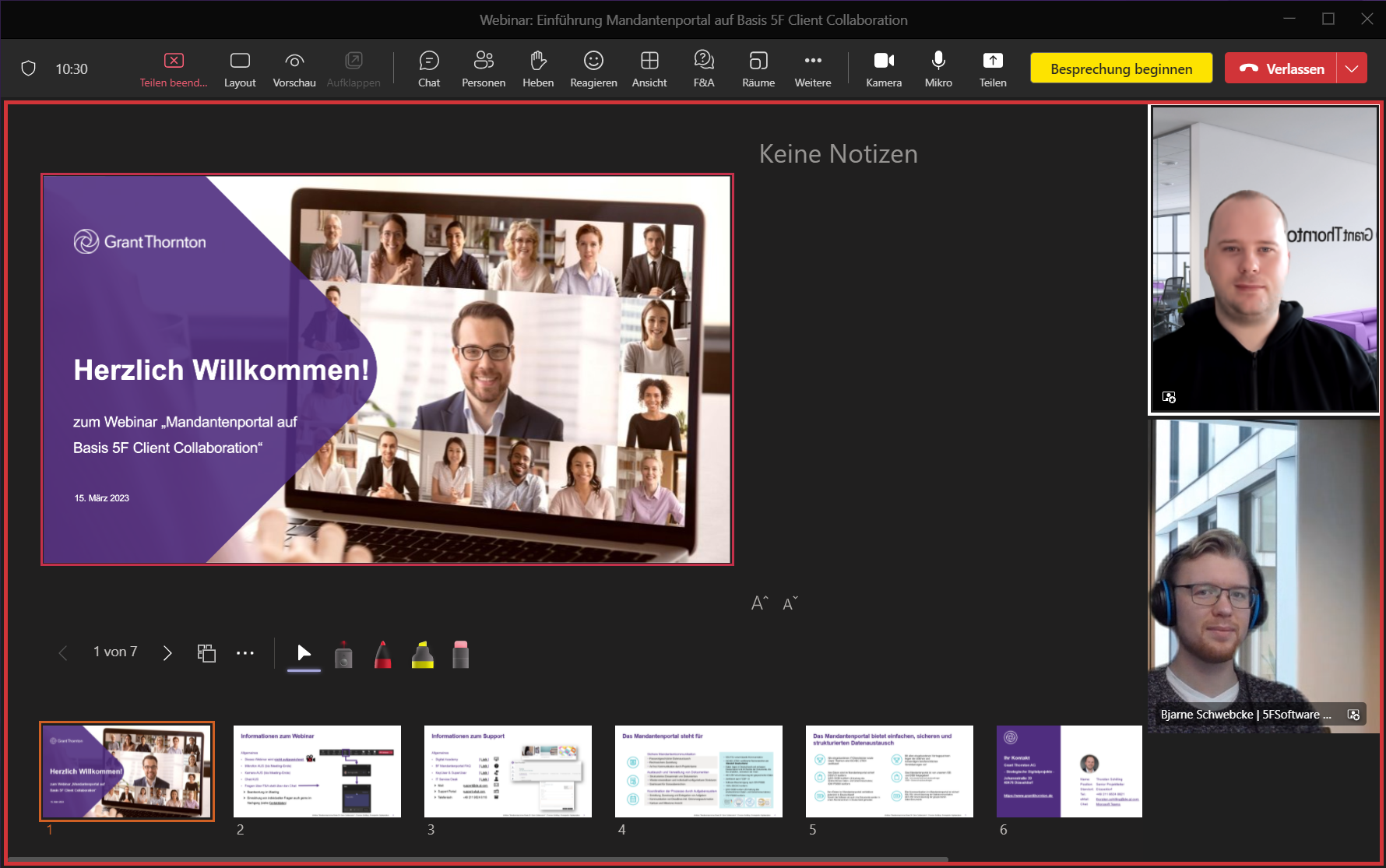Go to the previous slide

63,652
